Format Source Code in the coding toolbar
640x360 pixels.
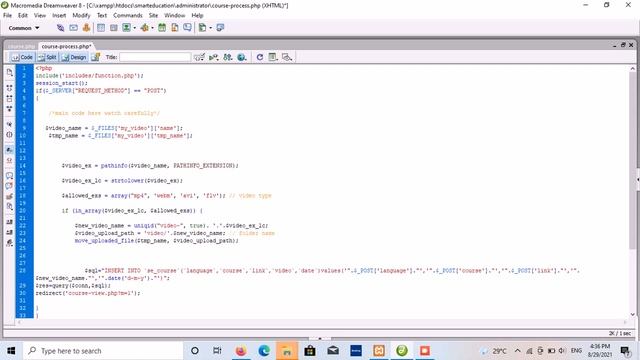[x=9, y=243]
